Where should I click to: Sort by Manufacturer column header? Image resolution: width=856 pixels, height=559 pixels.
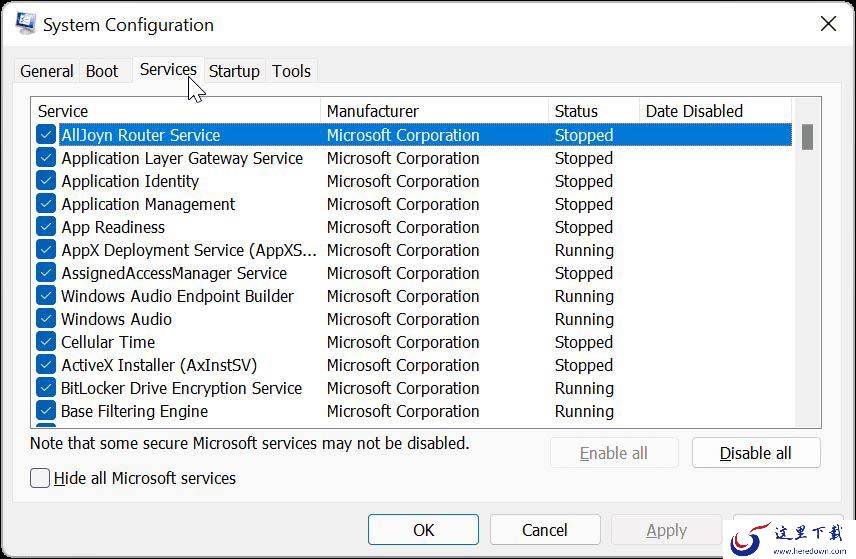[x=435, y=111]
